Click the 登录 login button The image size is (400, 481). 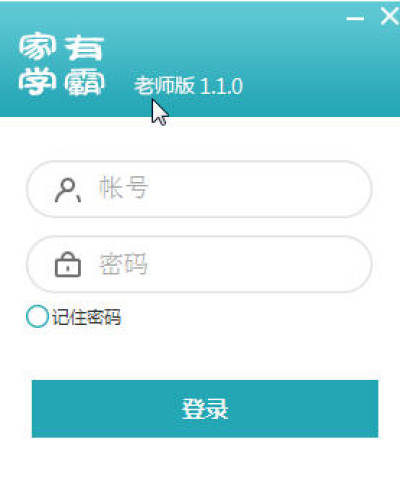coord(205,409)
